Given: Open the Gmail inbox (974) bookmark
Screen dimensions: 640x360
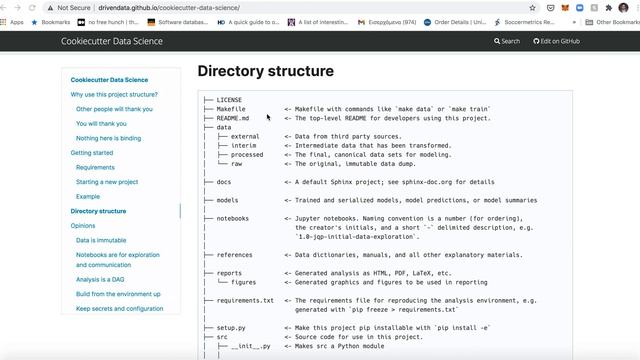Looking at the screenshot, I should (387, 22).
